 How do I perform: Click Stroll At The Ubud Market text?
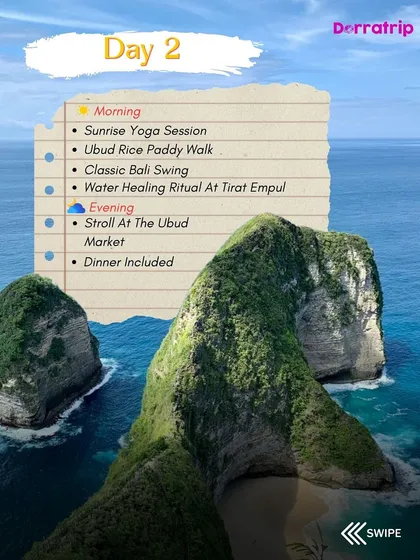[x=136, y=232]
